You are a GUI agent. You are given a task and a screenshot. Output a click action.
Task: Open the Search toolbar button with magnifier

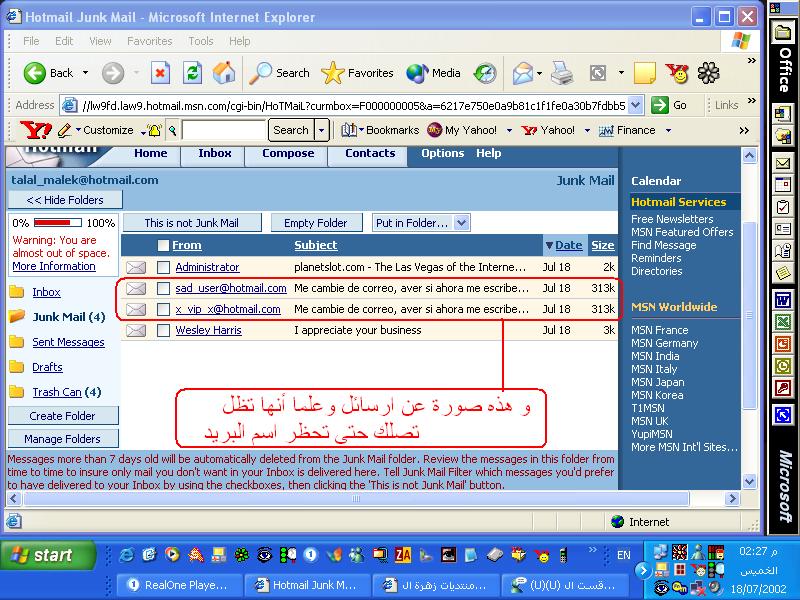pos(280,73)
